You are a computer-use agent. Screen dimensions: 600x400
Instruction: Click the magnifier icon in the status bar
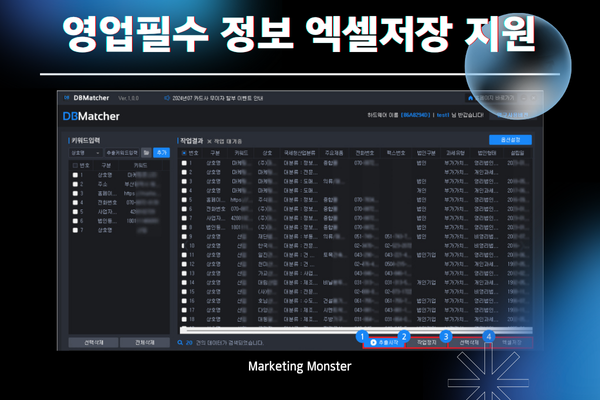[x=180, y=343]
